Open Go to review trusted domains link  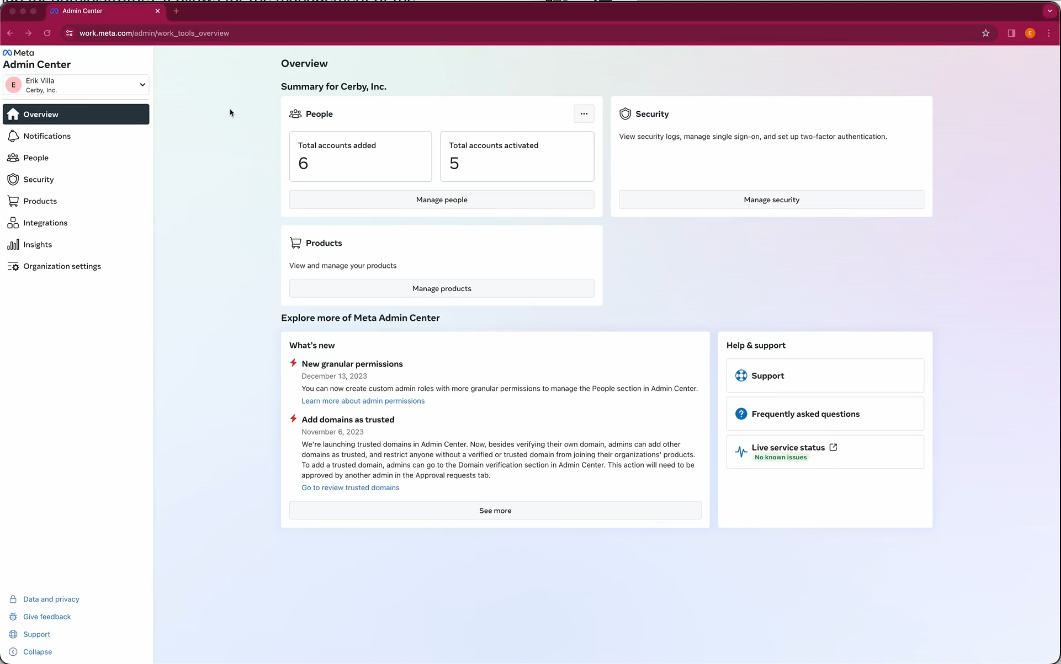tap(351, 487)
